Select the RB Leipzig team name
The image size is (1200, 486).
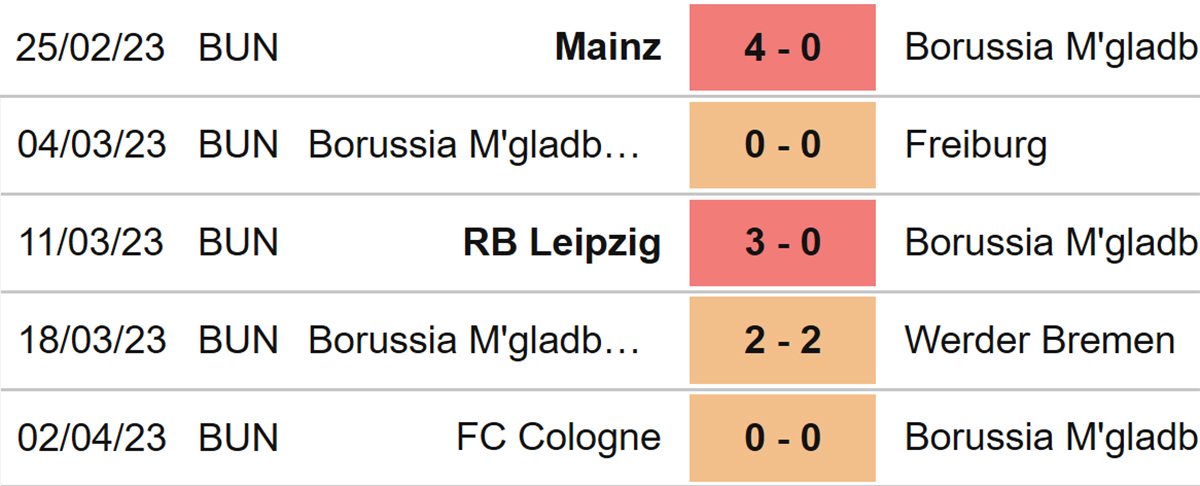pyautogui.click(x=562, y=243)
